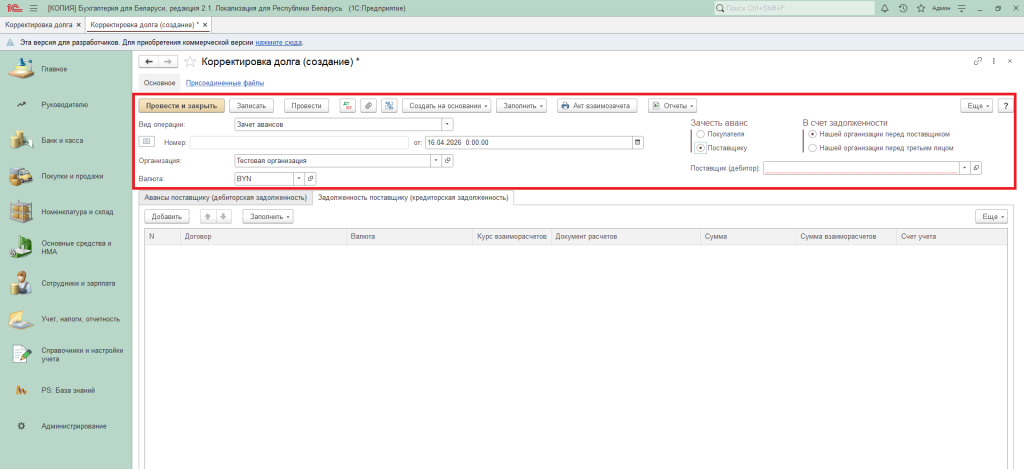Open the notifications bell icon

[885, 8]
